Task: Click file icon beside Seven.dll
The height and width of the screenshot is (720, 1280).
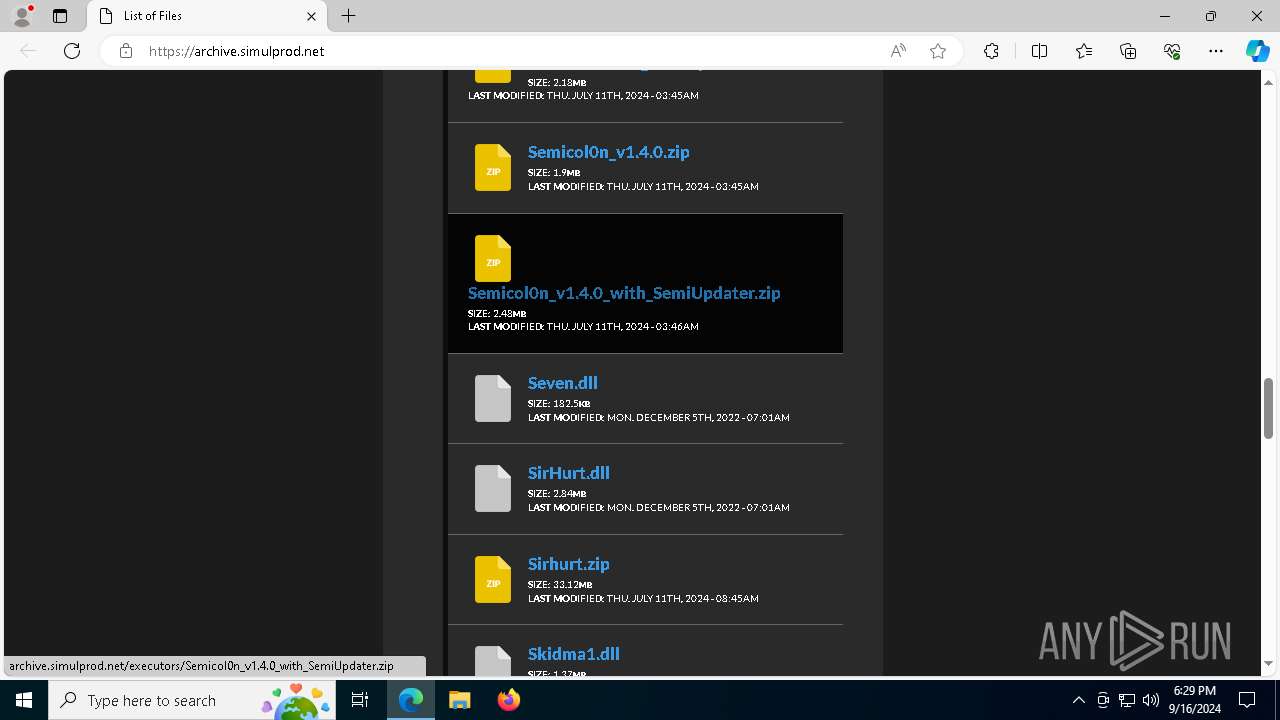Action: pyautogui.click(x=493, y=398)
